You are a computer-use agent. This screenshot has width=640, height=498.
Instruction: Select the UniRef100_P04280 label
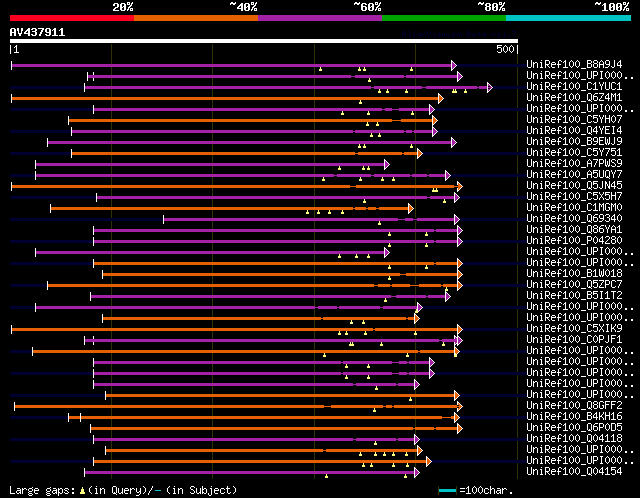tap(574, 241)
